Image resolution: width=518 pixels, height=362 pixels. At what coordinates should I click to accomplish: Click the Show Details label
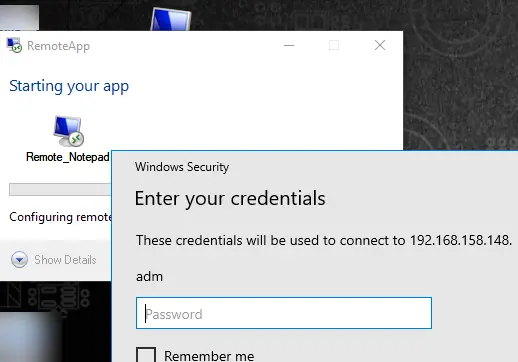pos(65,260)
